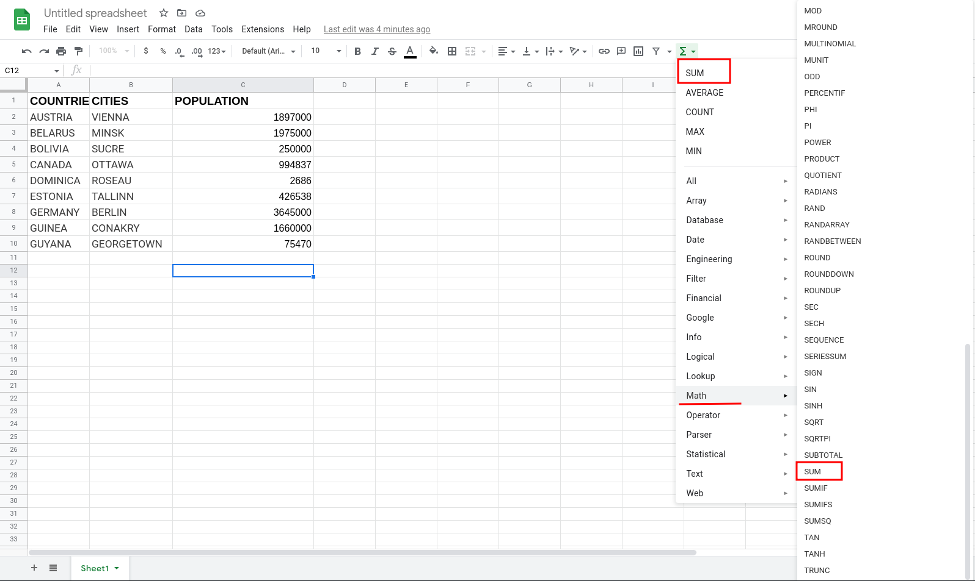The width and height of the screenshot is (977, 581).
Task: Open horizontal align dropdown
Action: (506, 51)
